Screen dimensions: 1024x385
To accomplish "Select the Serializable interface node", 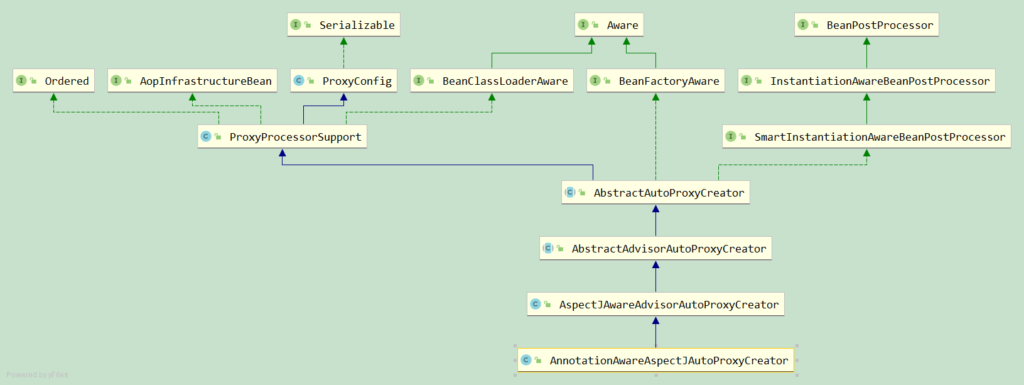I will click(x=344, y=25).
